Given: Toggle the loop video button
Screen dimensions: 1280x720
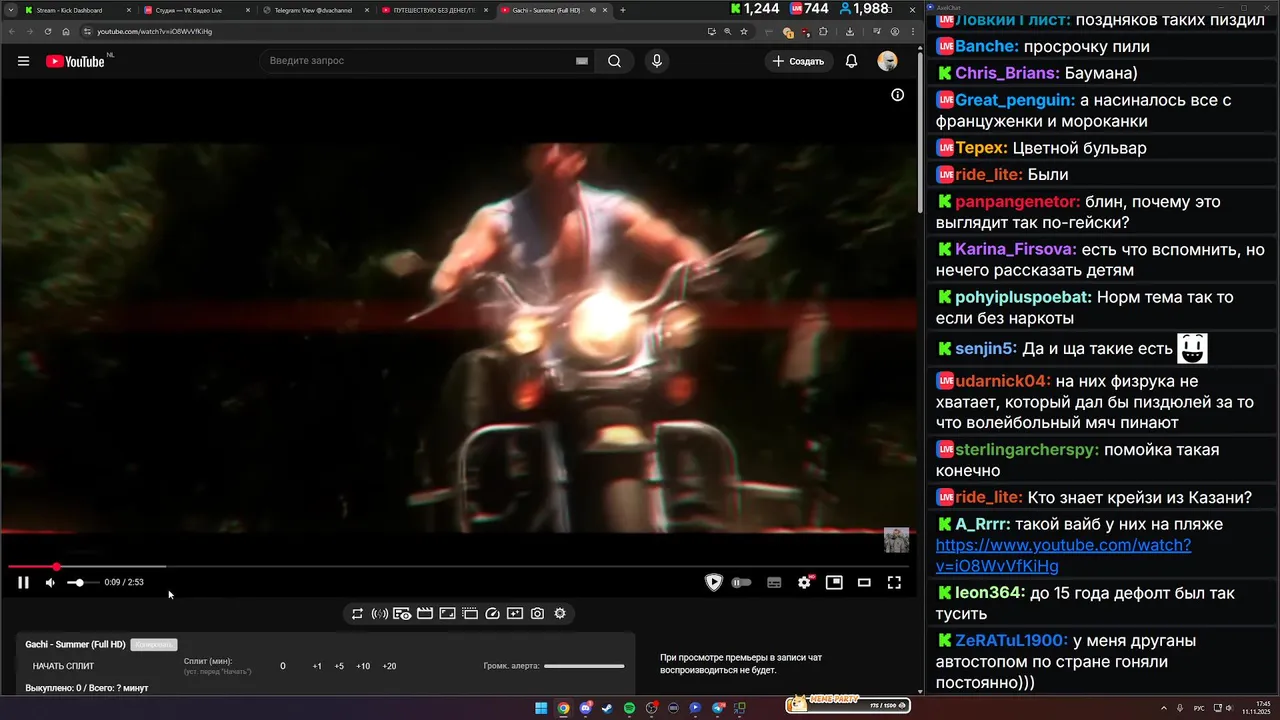Looking at the screenshot, I should tap(357, 613).
